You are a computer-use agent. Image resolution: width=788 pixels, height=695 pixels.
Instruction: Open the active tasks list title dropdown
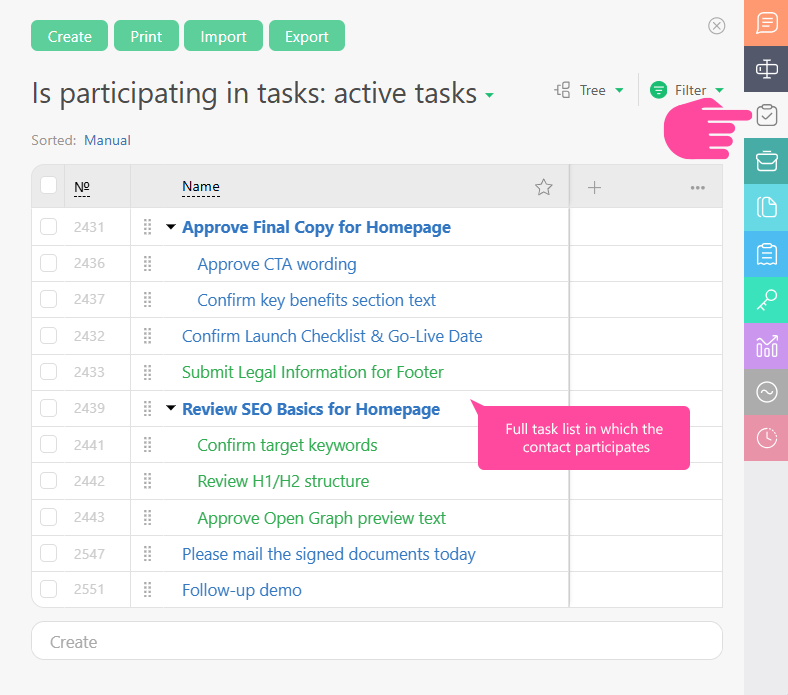point(489,96)
